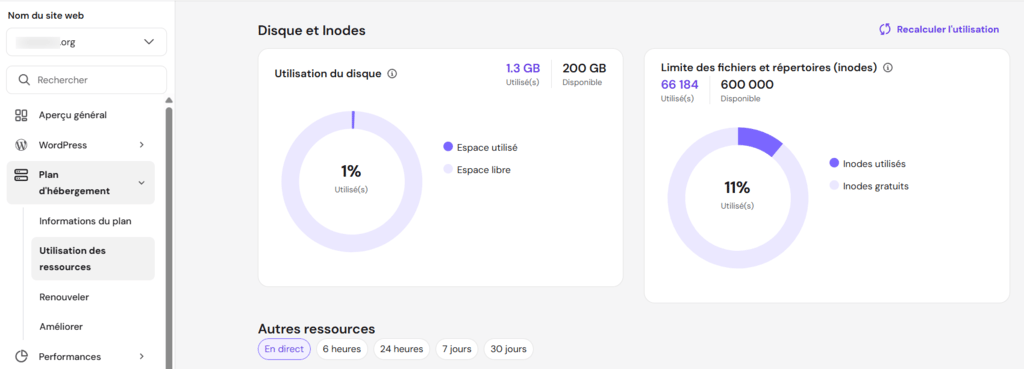Click the recalculate refresh arrows icon
The width and height of the screenshot is (1024, 369).
pos(885,29)
